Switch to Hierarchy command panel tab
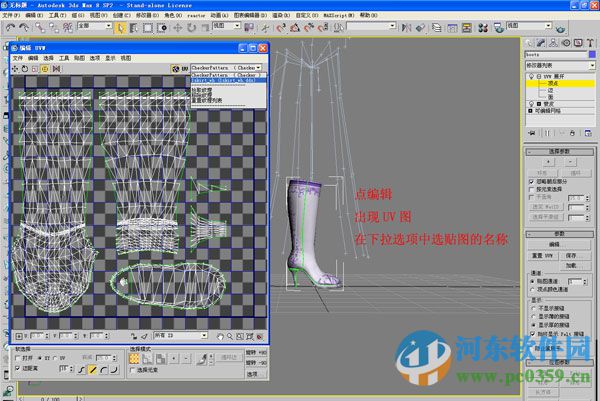This screenshot has height=401, width=600. (553, 43)
